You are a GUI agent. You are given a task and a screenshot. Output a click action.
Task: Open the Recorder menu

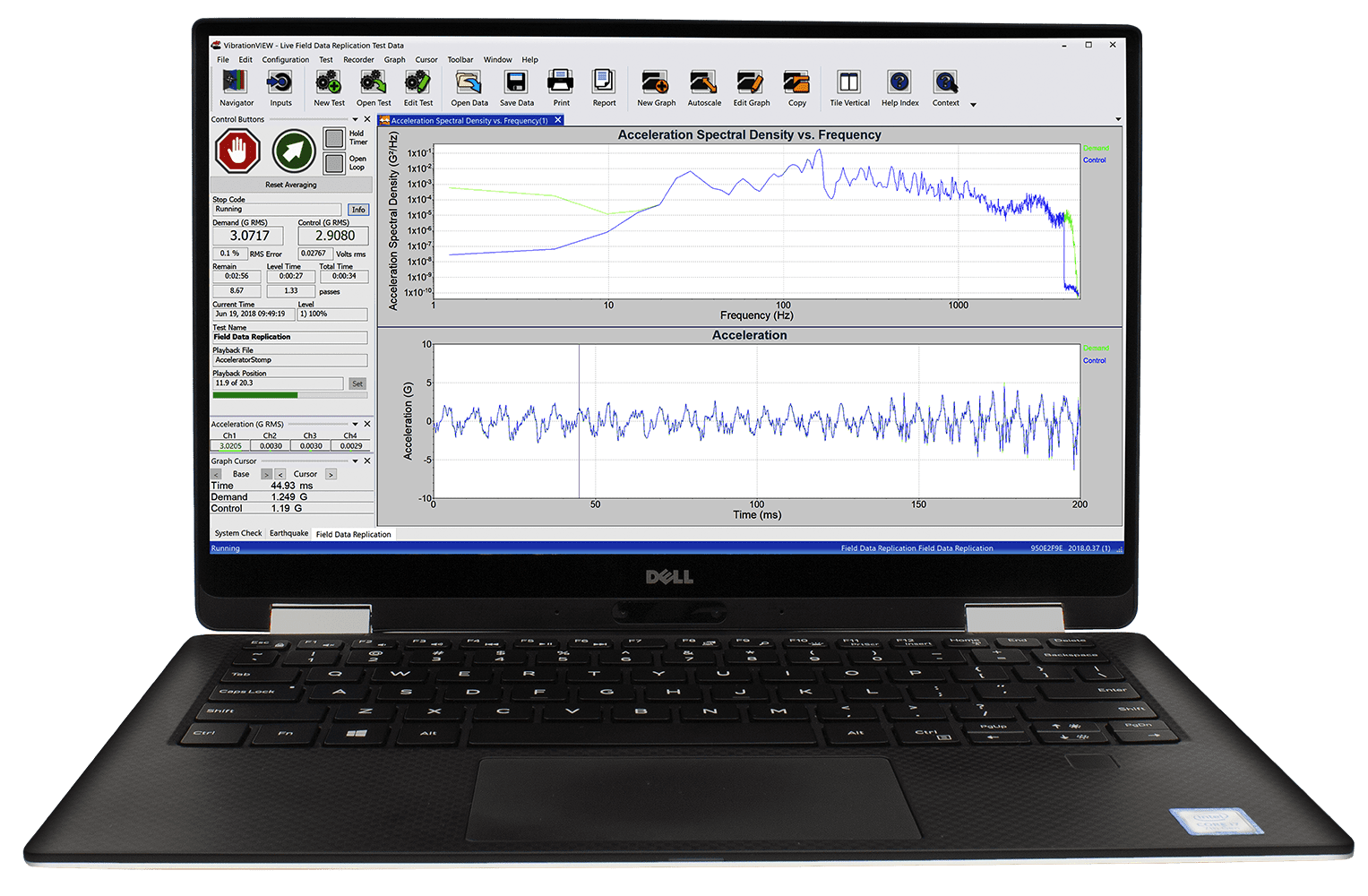coord(358,60)
